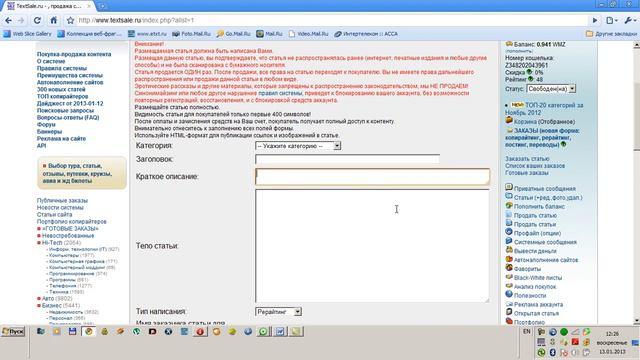
Task: Switch EN keyboard language indicator
Action: coord(527,332)
